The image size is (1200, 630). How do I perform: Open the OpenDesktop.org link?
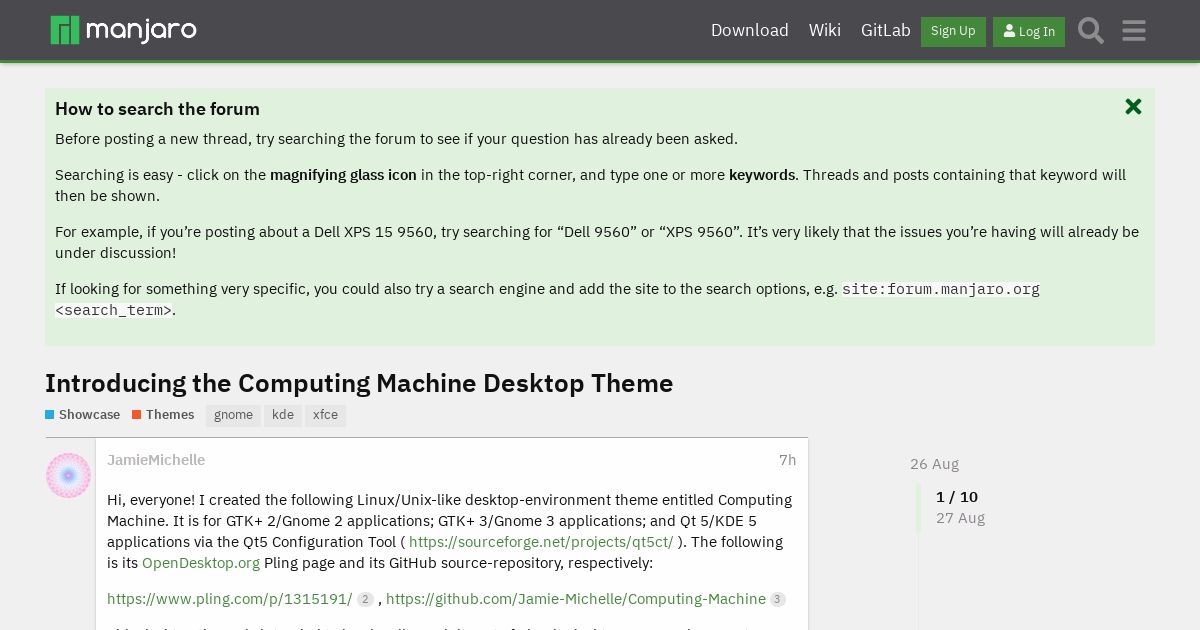201,563
